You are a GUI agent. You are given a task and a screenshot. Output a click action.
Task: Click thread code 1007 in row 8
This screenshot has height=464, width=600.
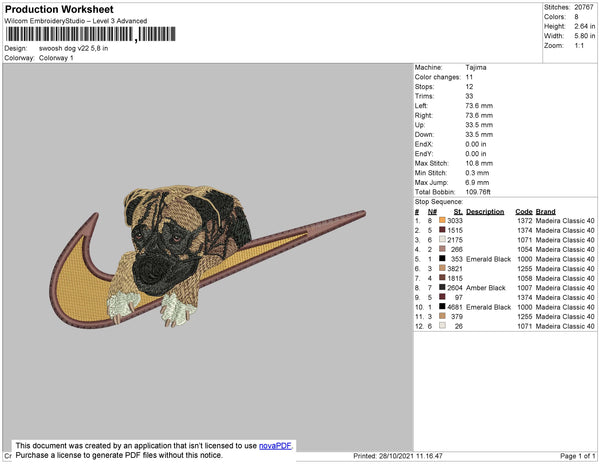(525, 288)
